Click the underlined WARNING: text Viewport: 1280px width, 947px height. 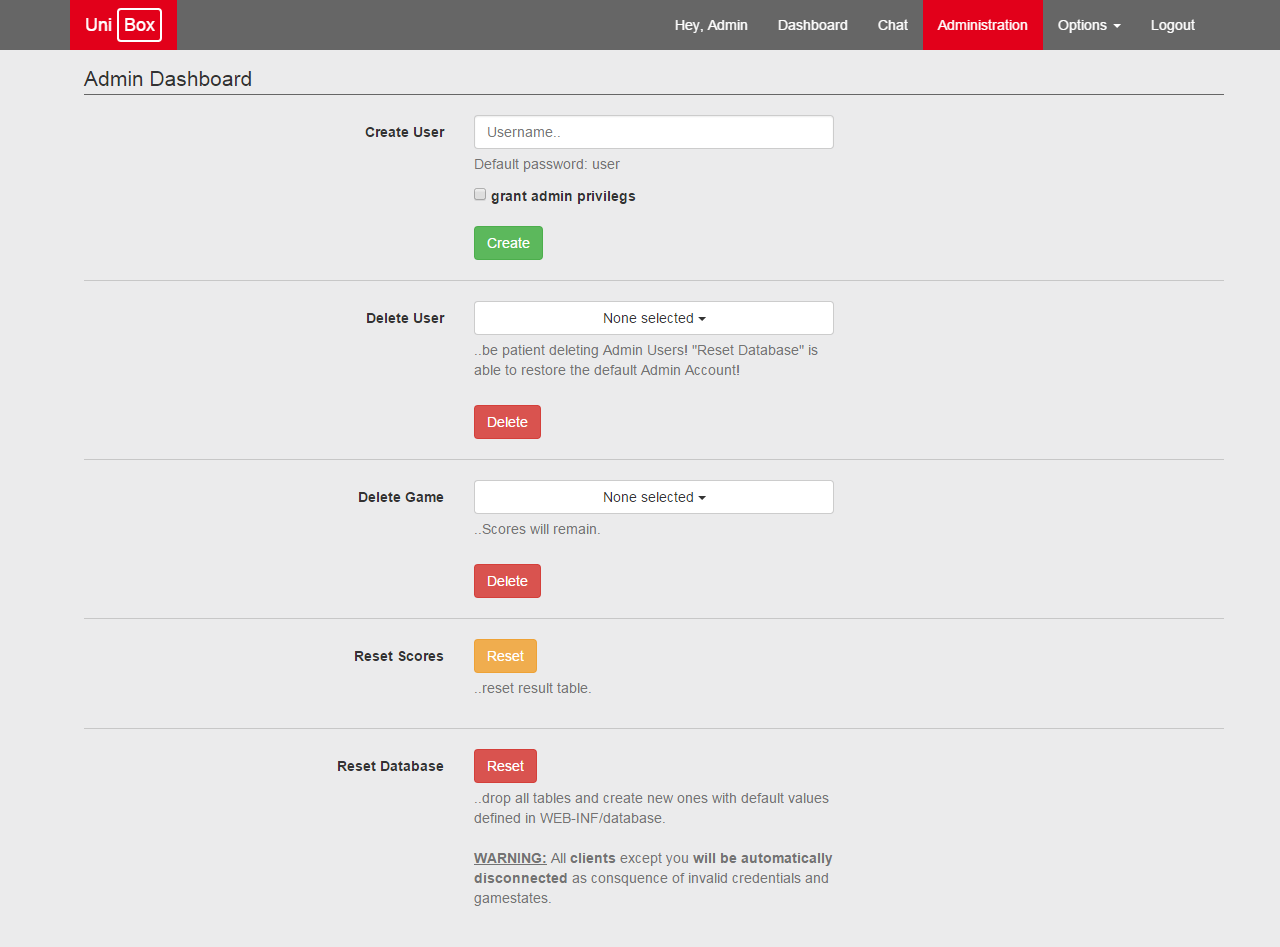pyautogui.click(x=510, y=858)
